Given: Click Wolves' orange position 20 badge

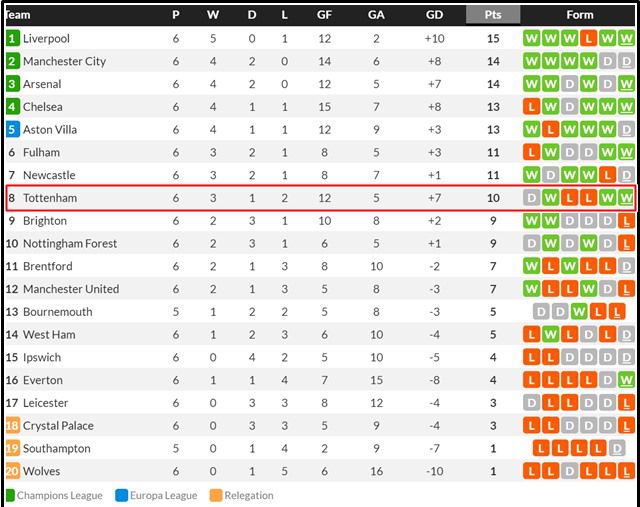Looking at the screenshot, I should pyautogui.click(x=12, y=471).
